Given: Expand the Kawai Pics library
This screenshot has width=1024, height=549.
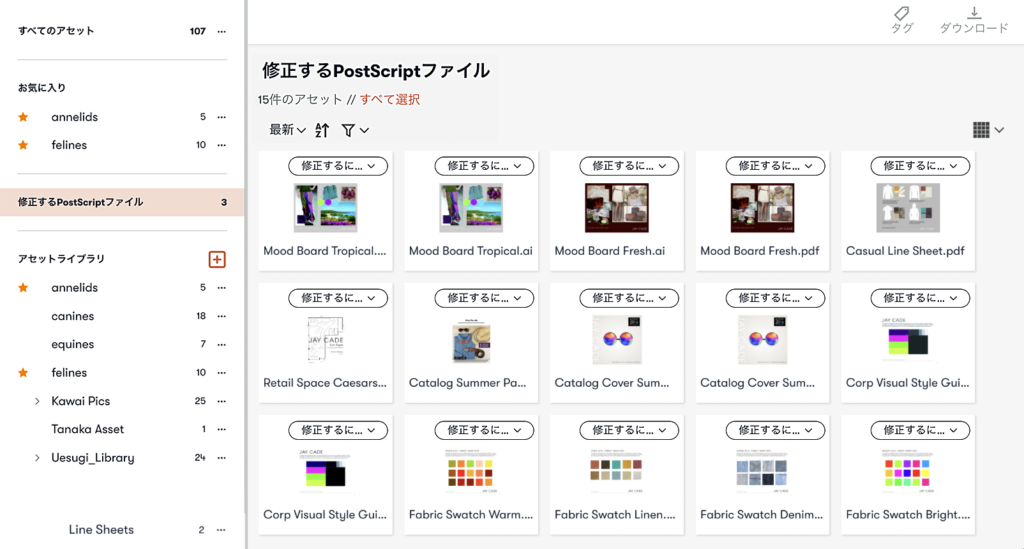Looking at the screenshot, I should [x=37, y=401].
